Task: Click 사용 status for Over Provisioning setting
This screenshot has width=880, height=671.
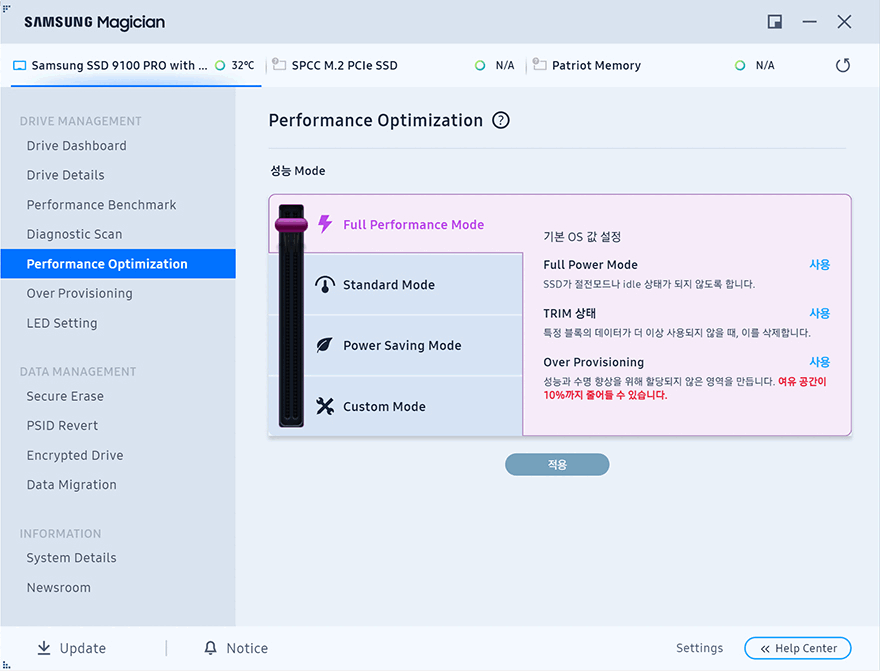Action: pyautogui.click(x=819, y=362)
